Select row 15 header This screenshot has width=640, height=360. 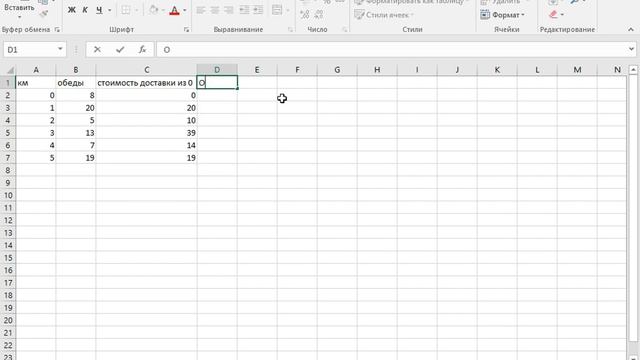(8, 258)
